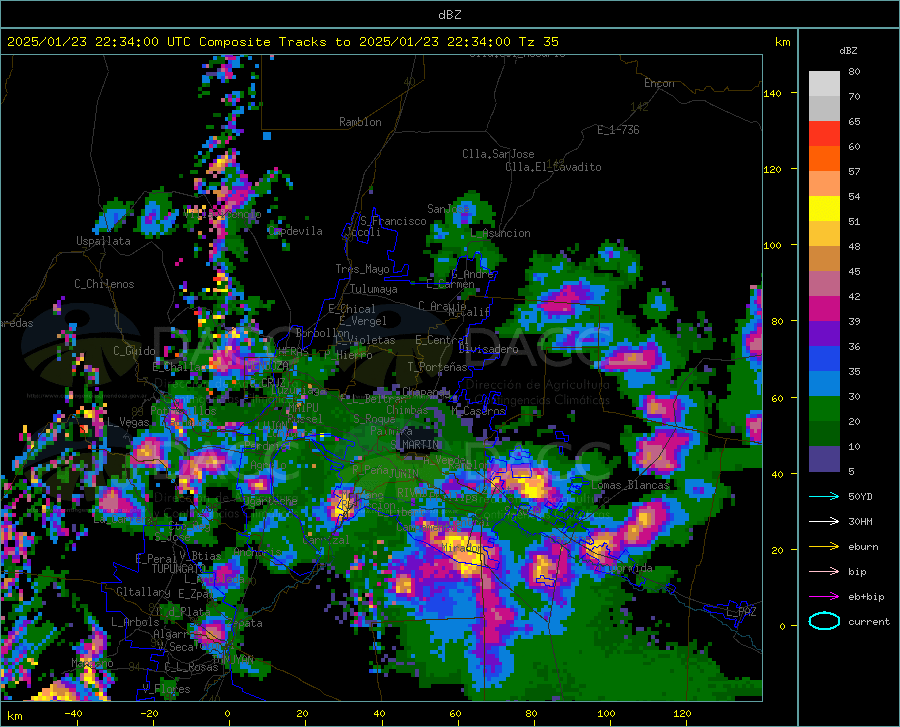Click the bip pink arrow legend icon

point(824,572)
